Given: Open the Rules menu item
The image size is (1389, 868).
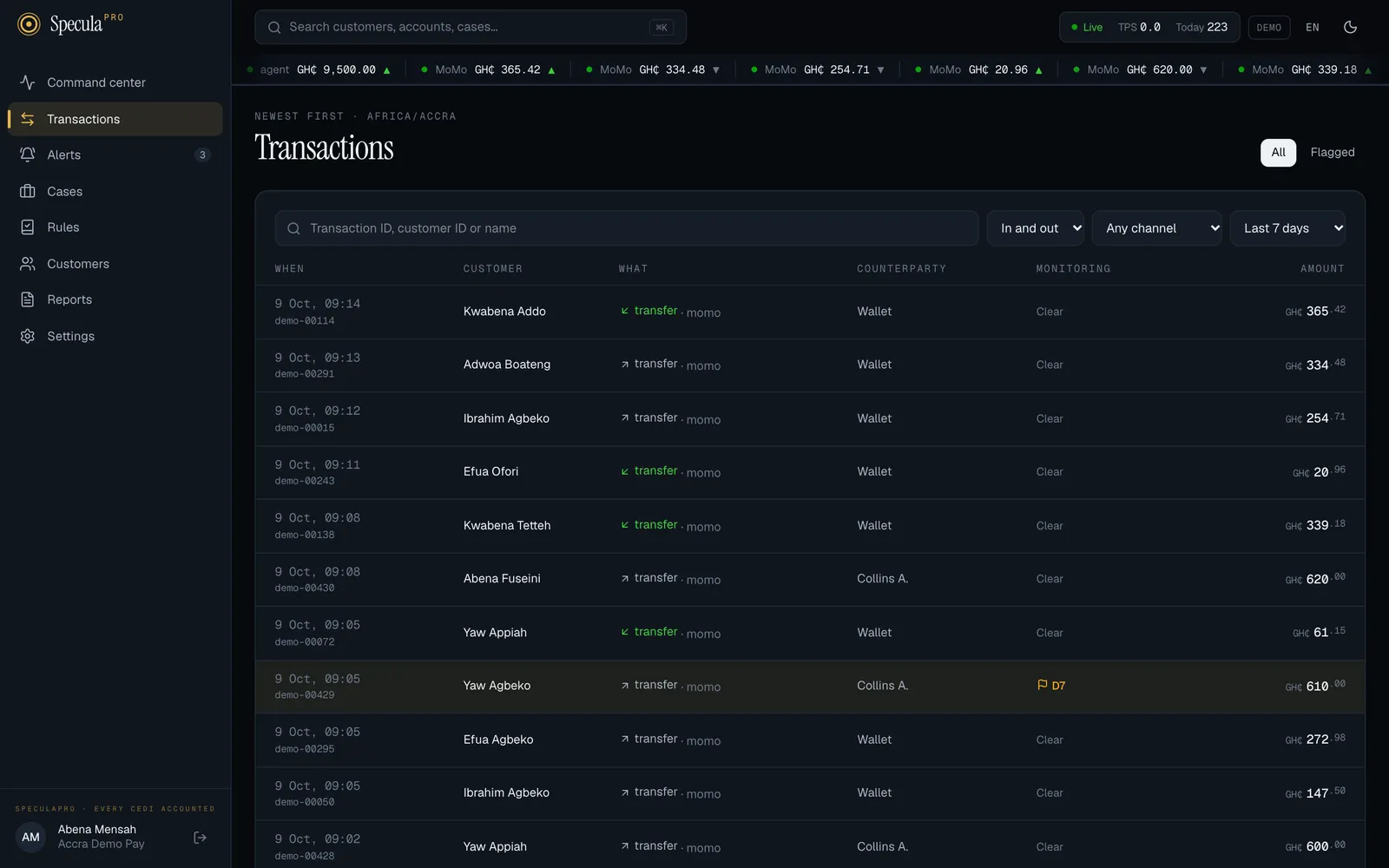Looking at the screenshot, I should pos(115,227).
